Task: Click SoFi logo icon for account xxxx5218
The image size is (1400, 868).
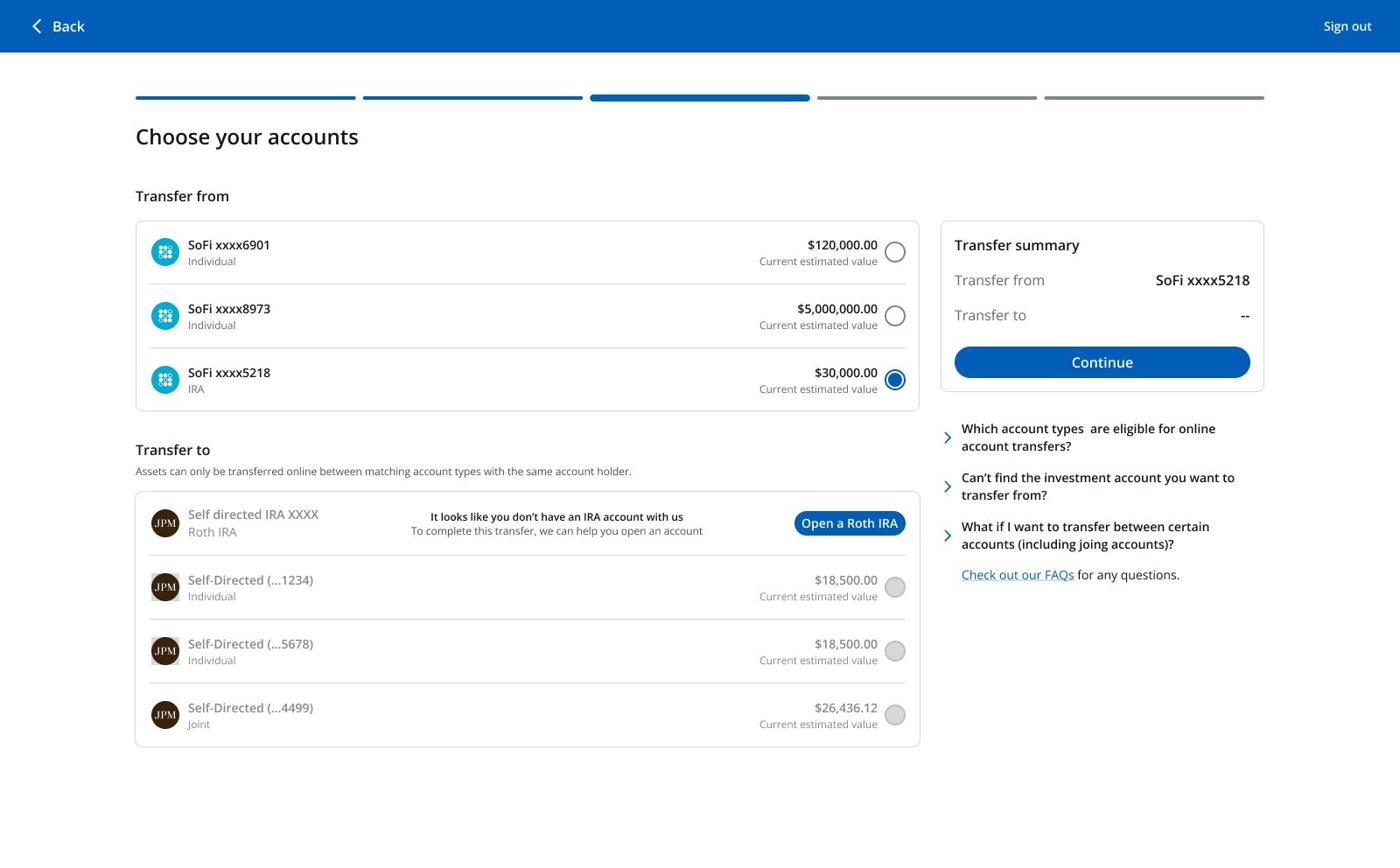Action: click(165, 380)
